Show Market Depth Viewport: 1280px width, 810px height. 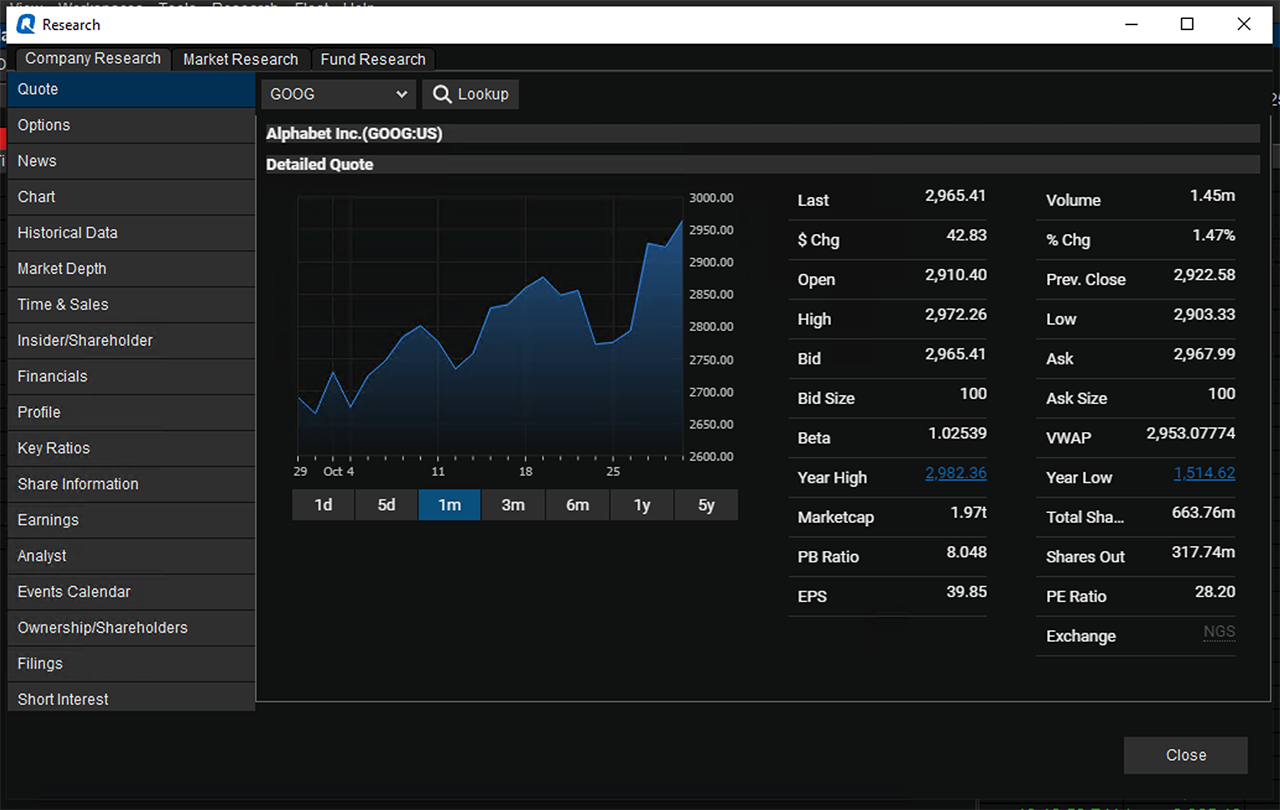click(x=131, y=269)
